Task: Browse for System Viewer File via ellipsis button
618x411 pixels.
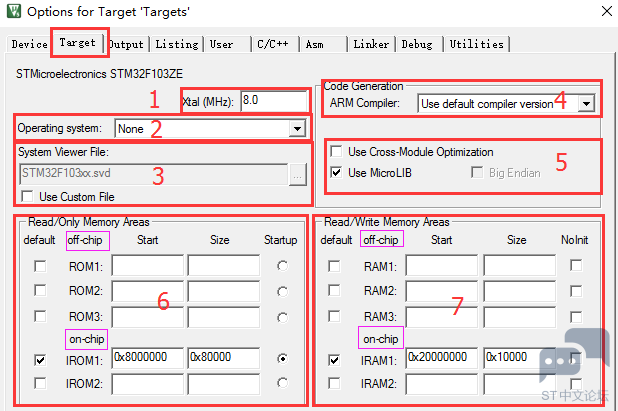Action: pyautogui.click(x=297, y=173)
